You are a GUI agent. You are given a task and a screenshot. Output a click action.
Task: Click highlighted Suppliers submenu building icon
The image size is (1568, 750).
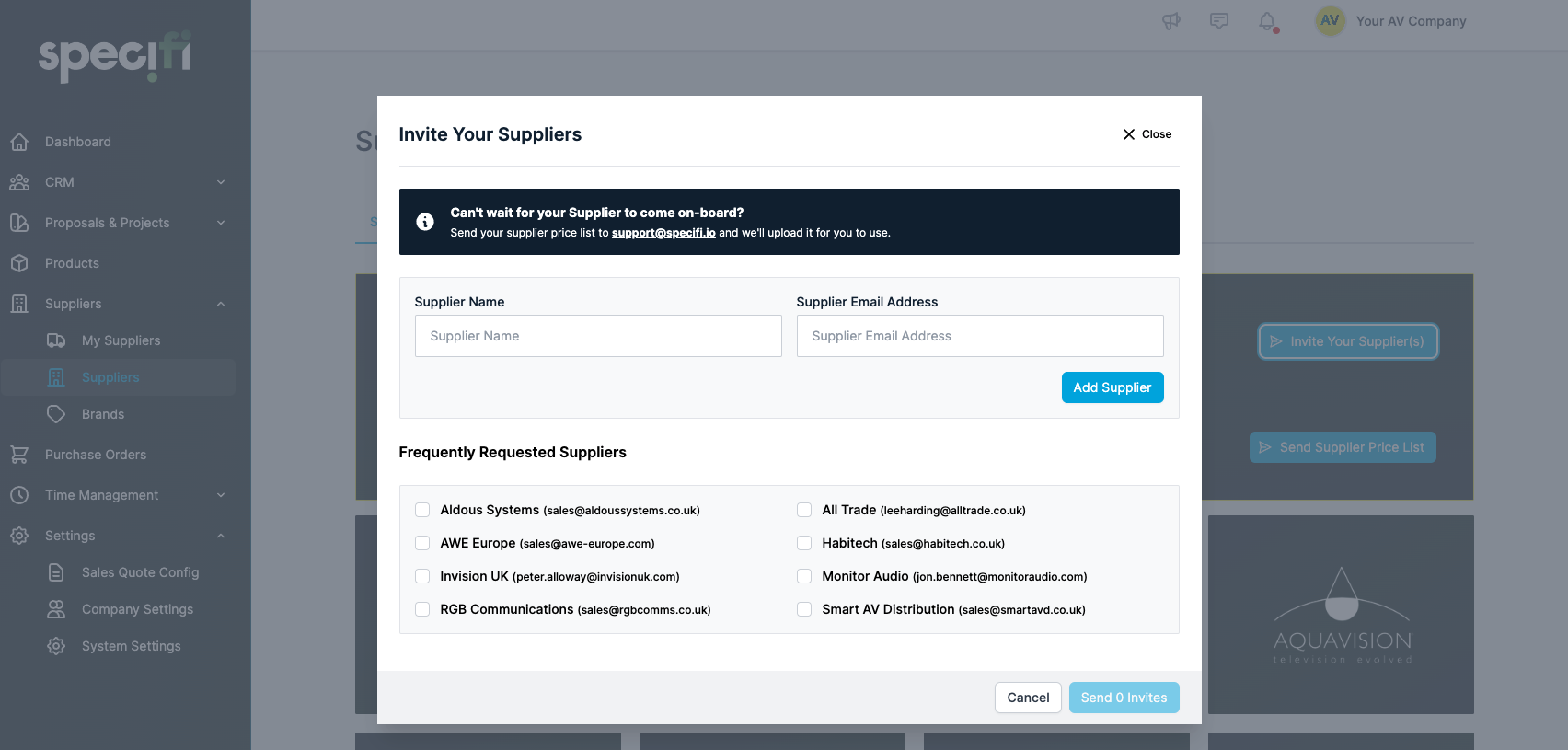56,377
